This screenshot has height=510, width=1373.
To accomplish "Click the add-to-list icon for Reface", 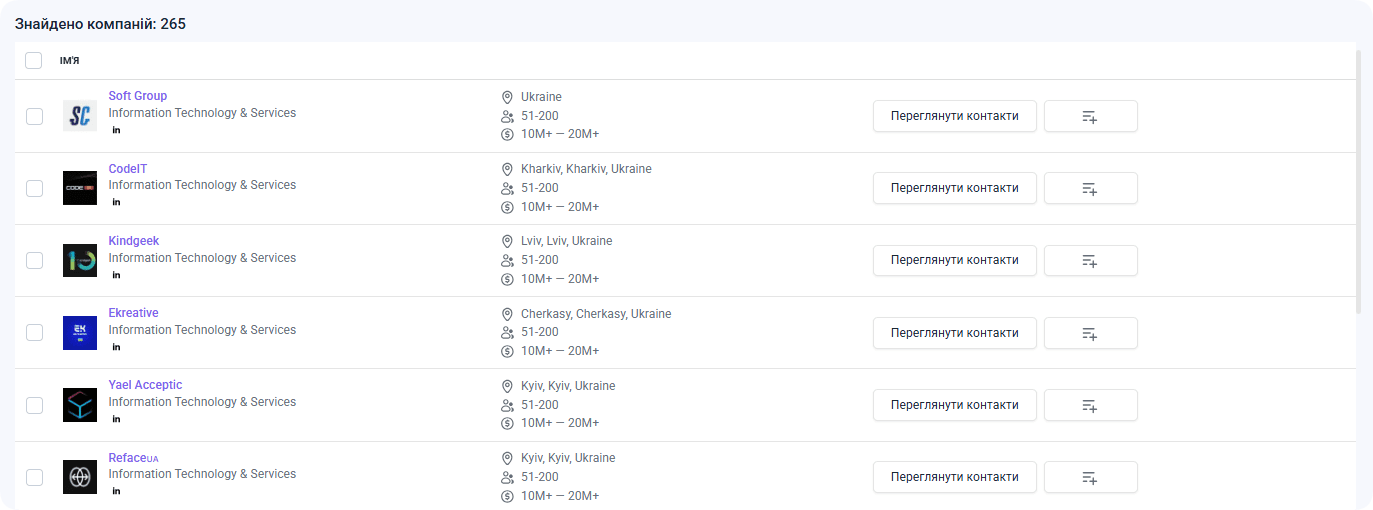I will tap(1090, 477).
